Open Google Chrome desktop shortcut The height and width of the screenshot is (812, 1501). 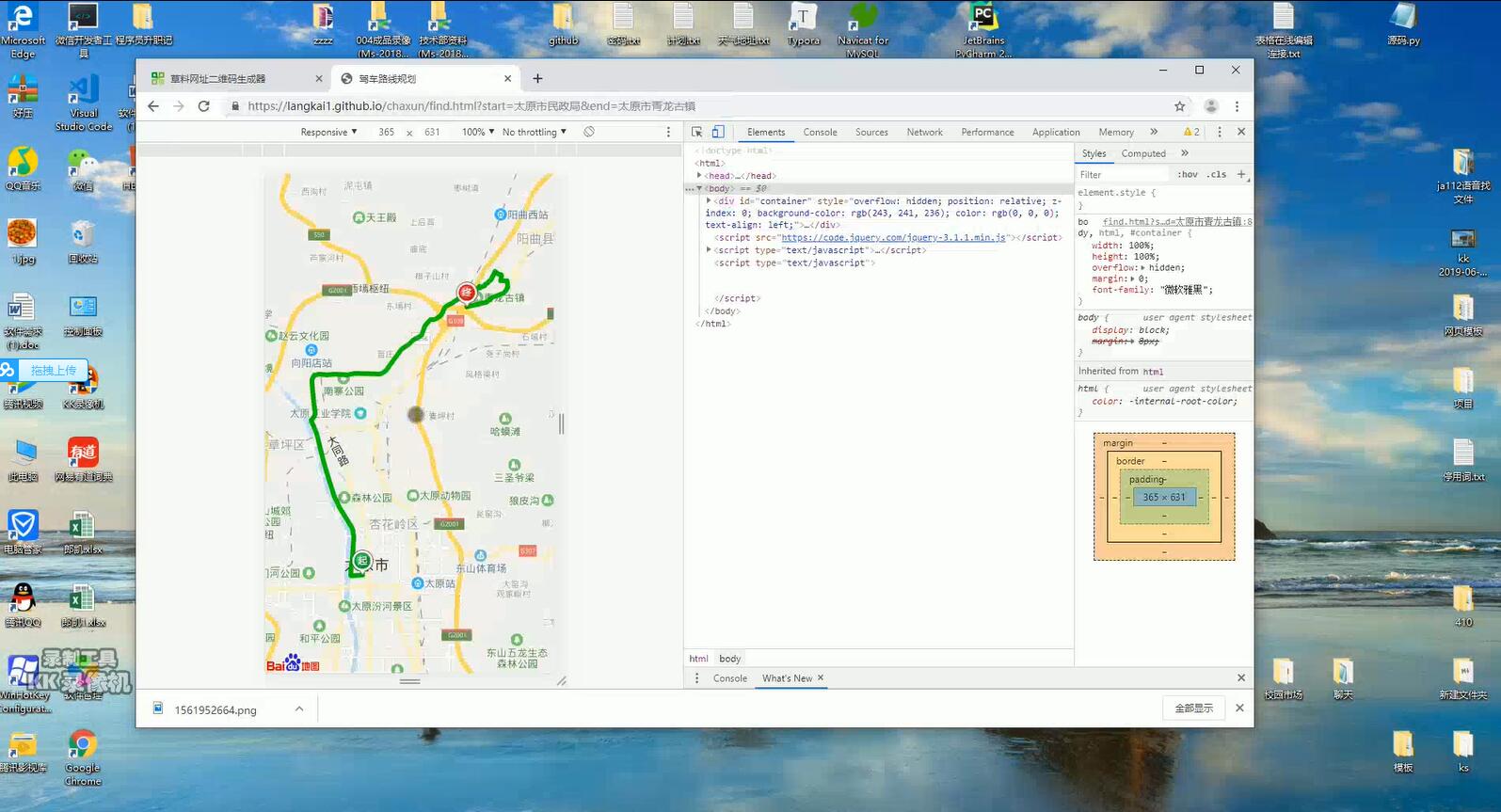[x=83, y=757]
